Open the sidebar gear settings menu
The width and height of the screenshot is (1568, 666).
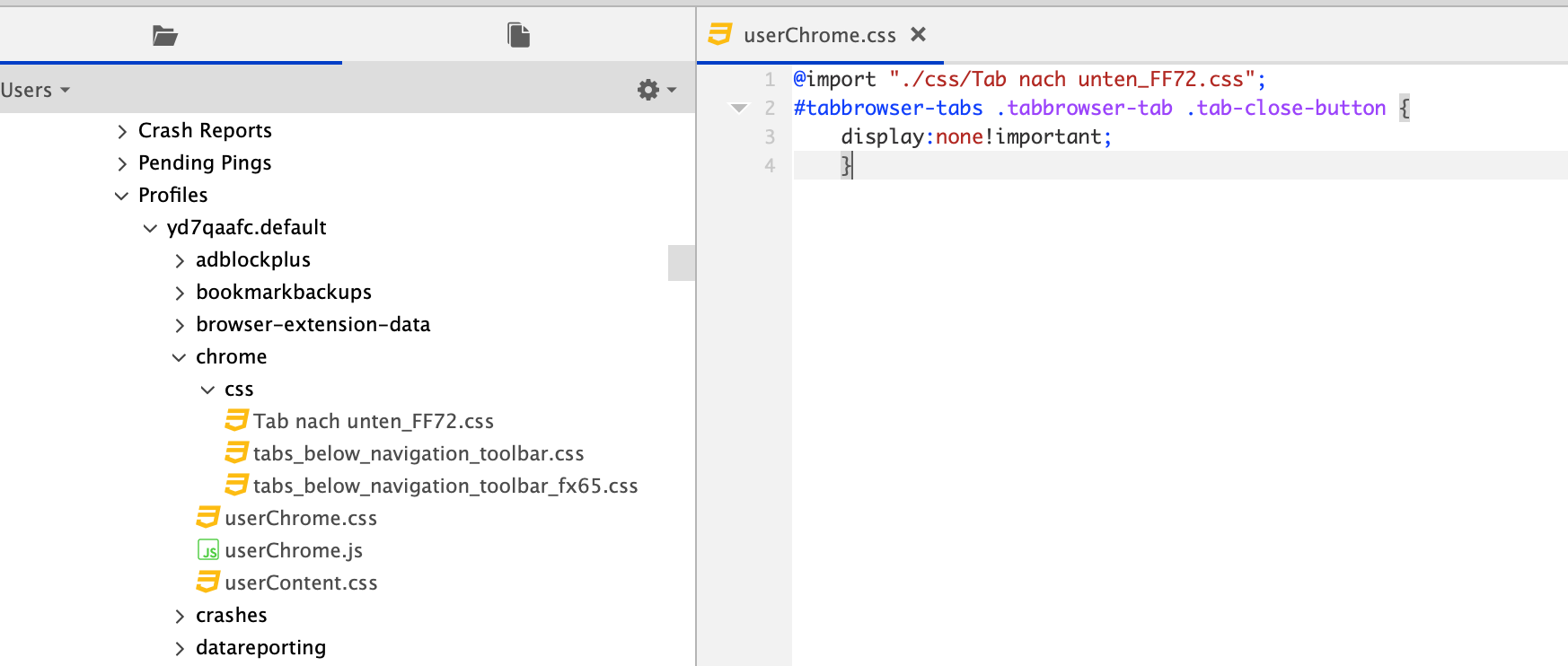(656, 90)
